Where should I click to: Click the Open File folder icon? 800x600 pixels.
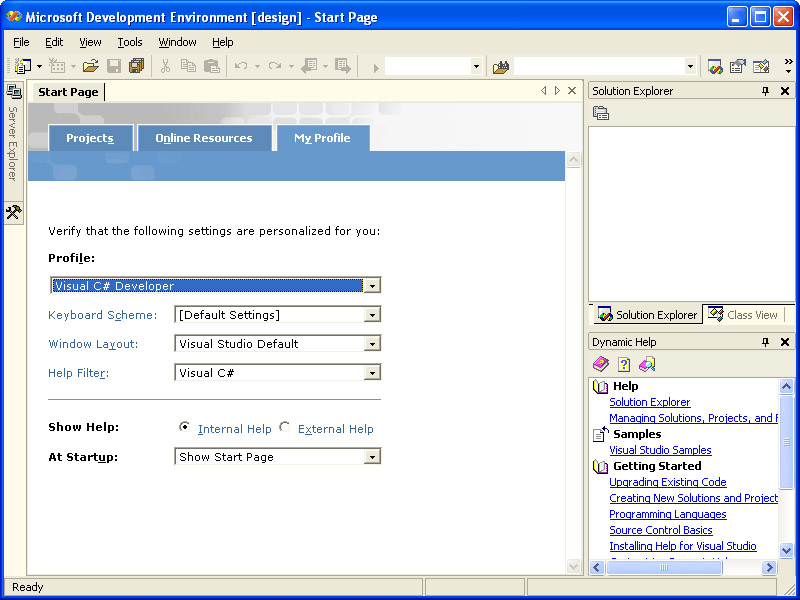[x=90, y=66]
